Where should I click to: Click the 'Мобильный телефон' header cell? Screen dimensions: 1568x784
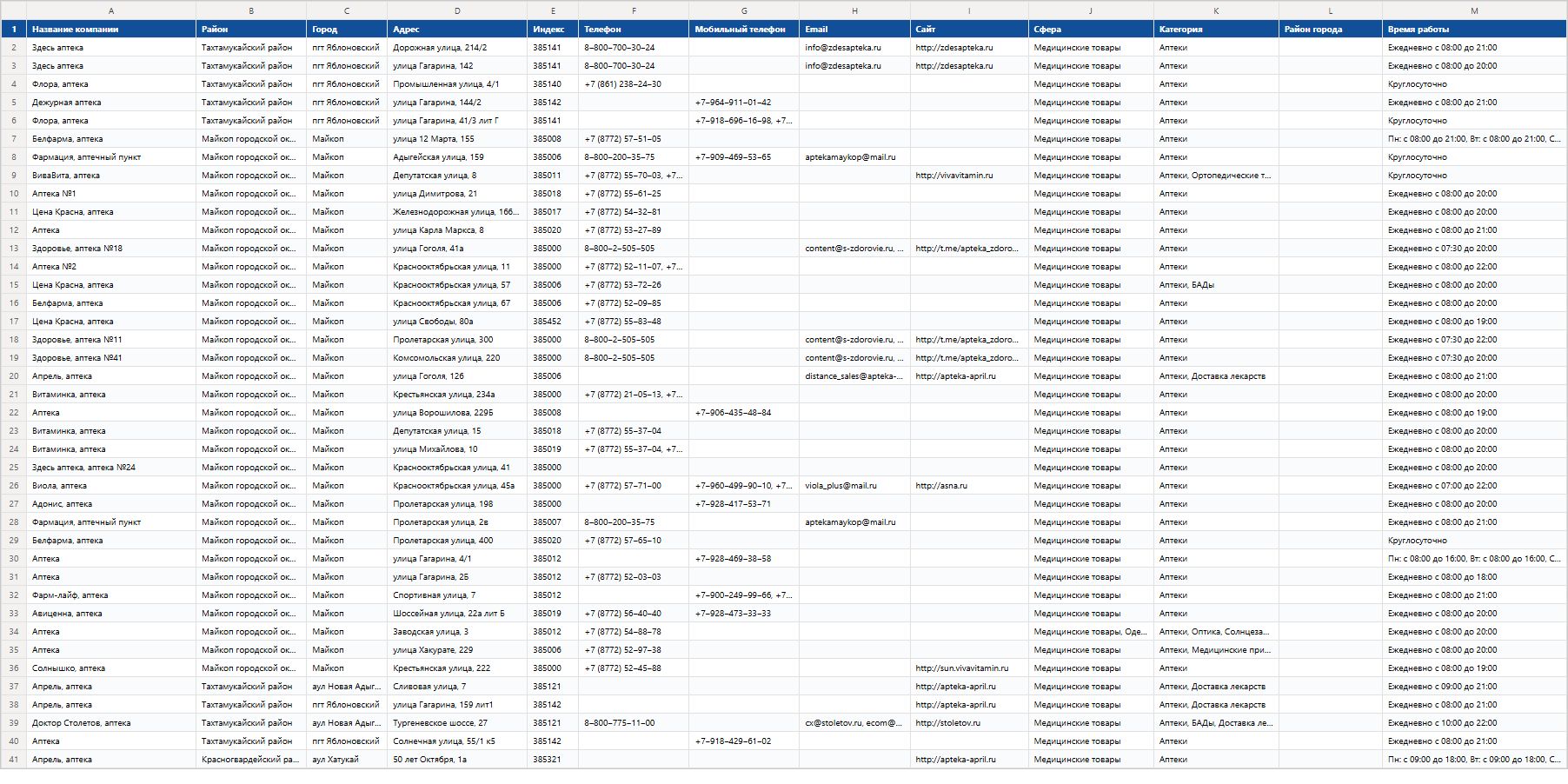(744, 29)
